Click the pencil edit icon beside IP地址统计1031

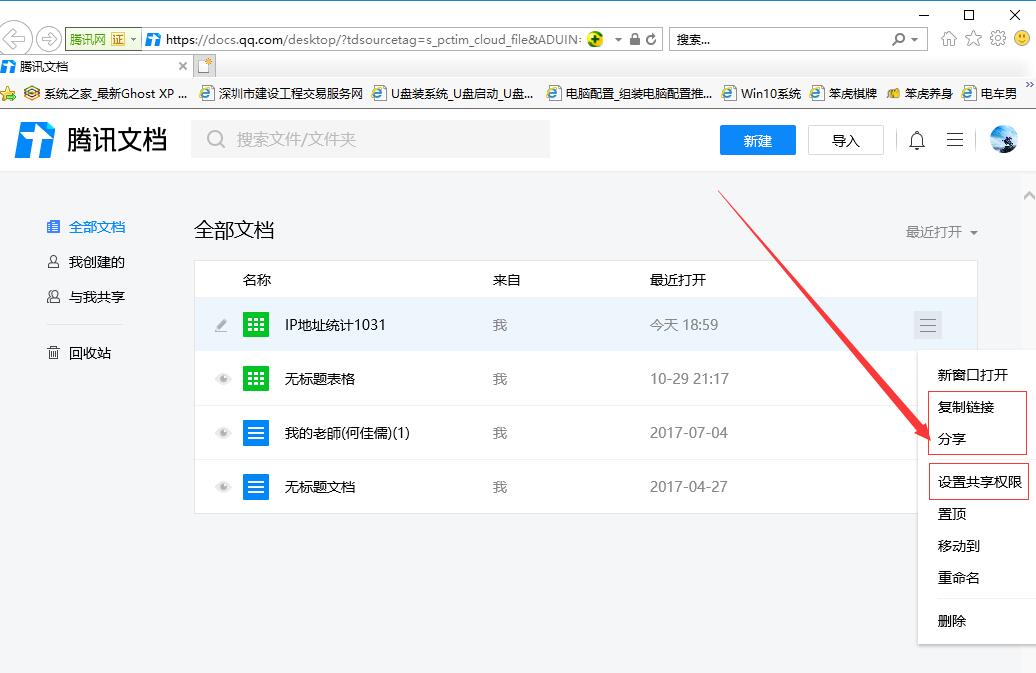coord(222,325)
